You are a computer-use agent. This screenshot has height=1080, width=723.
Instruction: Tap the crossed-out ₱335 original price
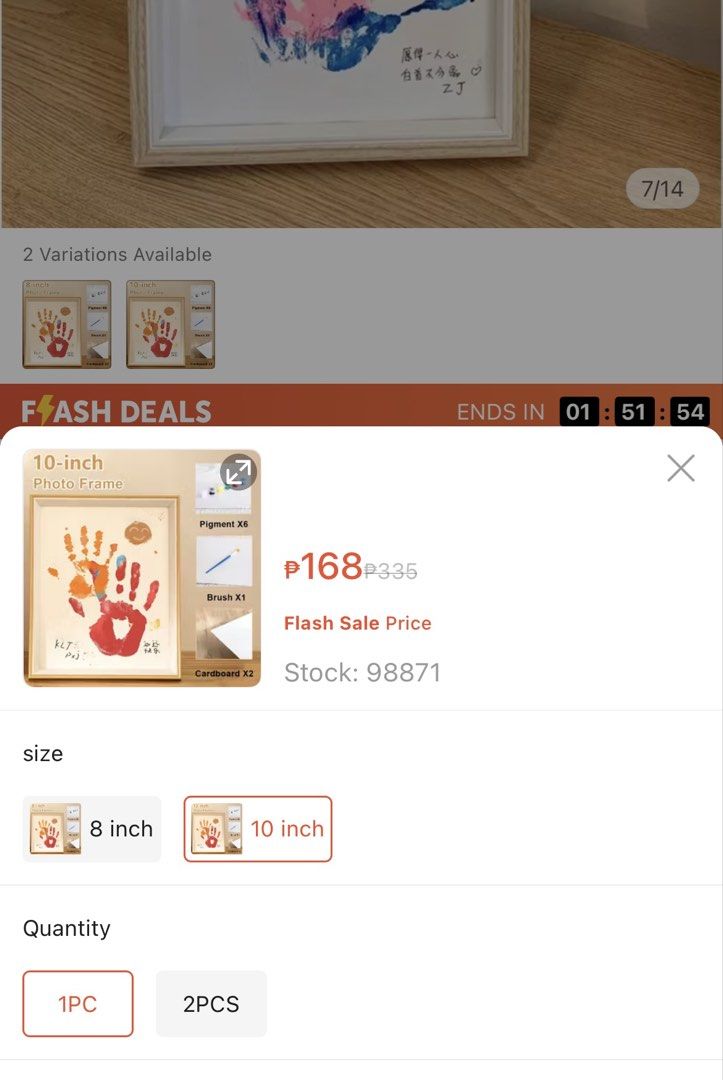[x=390, y=571]
